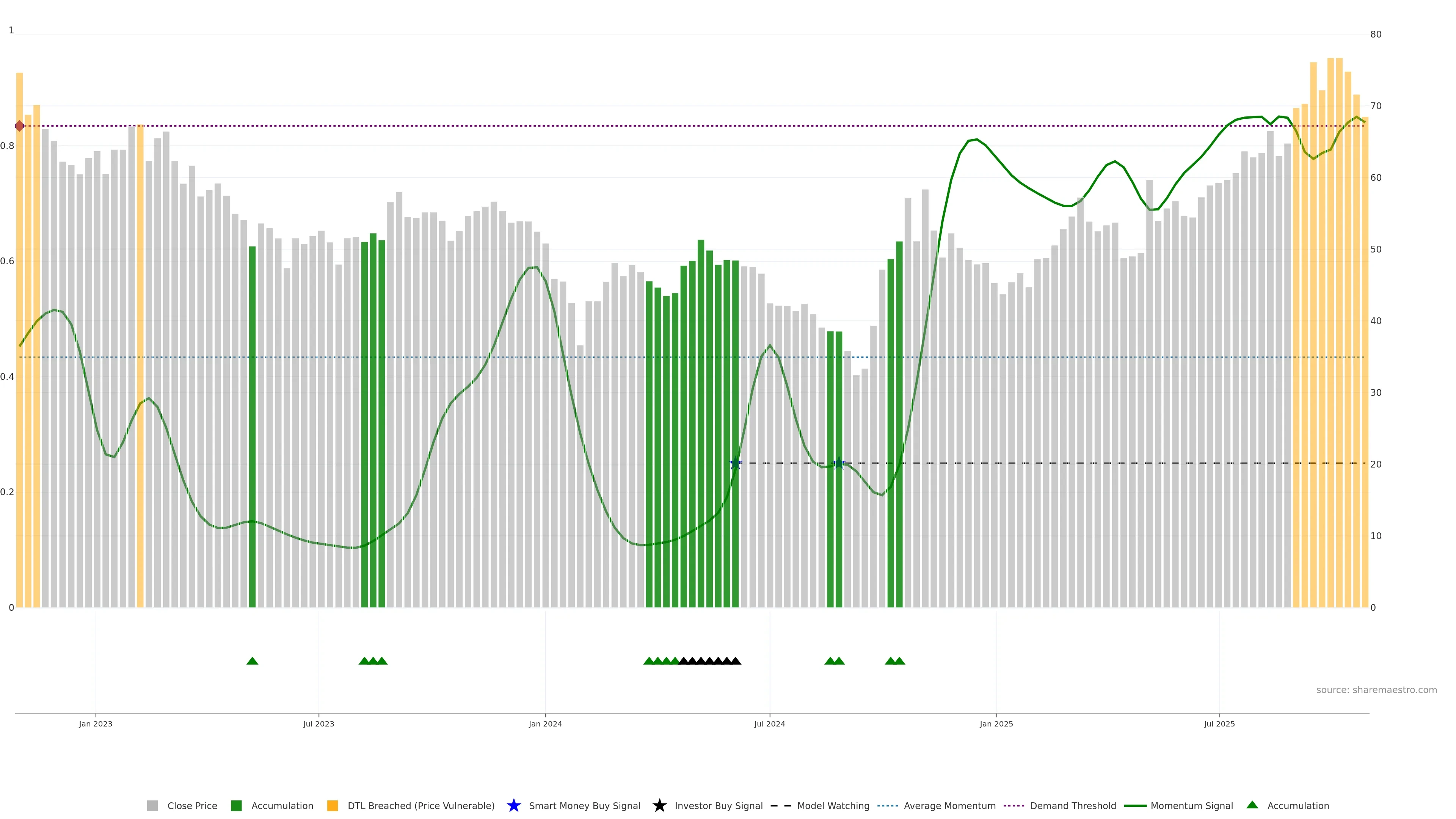Viewport: 1456px width, 819px height.
Task: Click the black Investor Buy Signal star icon
Action: coord(659,806)
